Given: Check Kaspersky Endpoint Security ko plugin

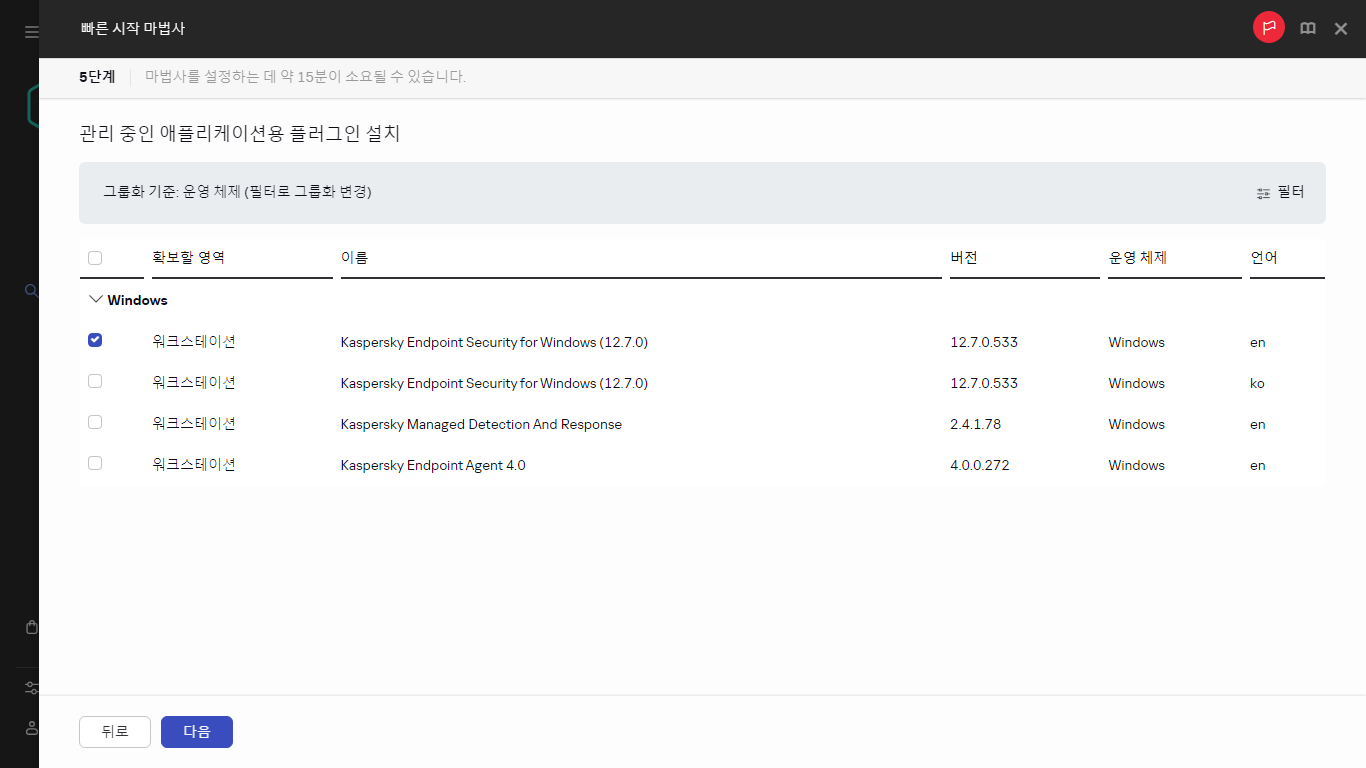Looking at the screenshot, I should click(x=95, y=381).
